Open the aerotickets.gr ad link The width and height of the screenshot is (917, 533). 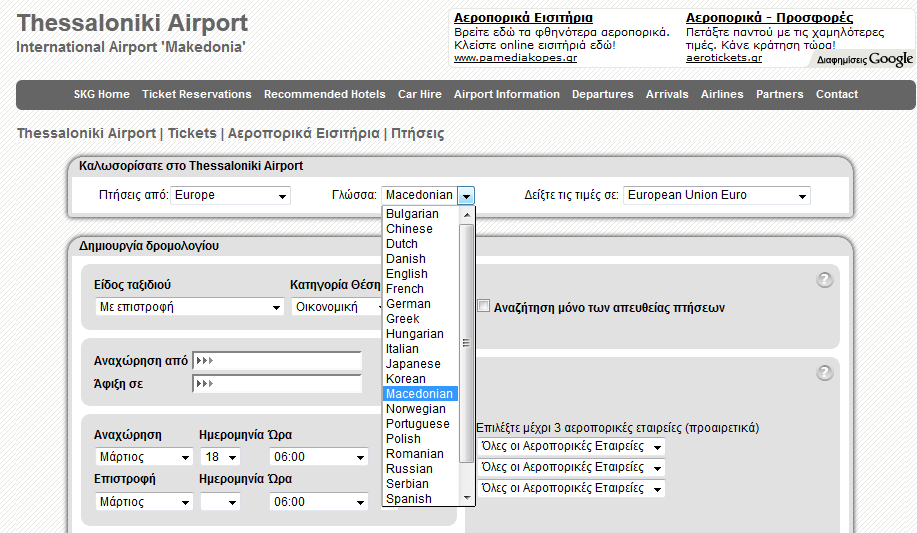[723, 58]
